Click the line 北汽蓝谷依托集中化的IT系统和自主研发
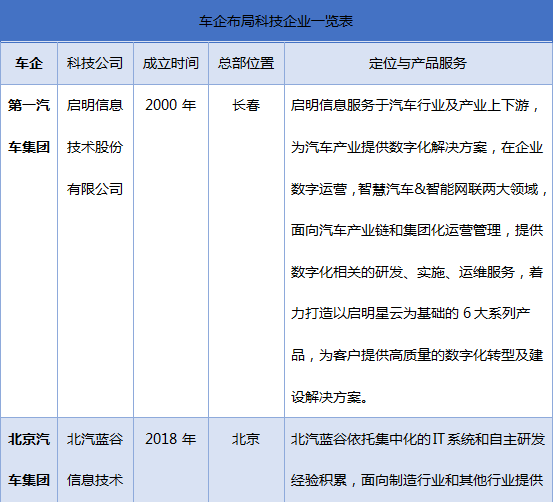Image resolution: width=553 pixels, height=502 pixels. pyautogui.click(x=418, y=439)
